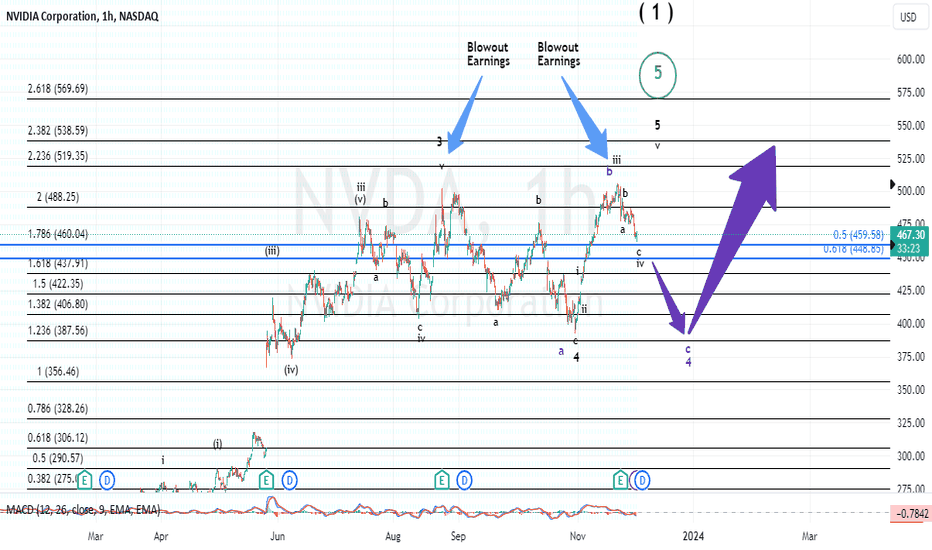Click the 600.00 price axis label
The width and height of the screenshot is (932, 550).
911,59
